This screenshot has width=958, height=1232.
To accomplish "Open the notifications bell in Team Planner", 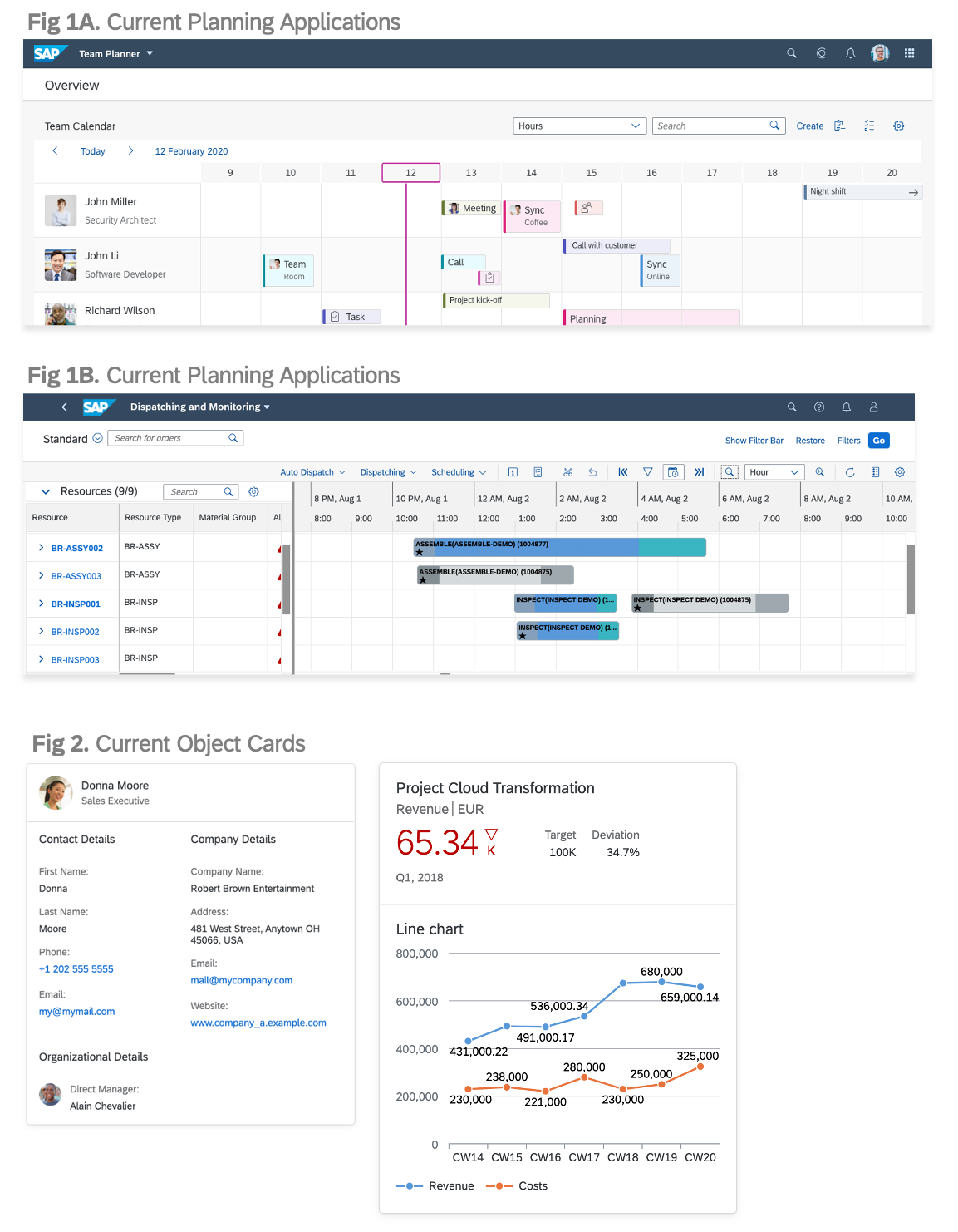I will (850, 53).
